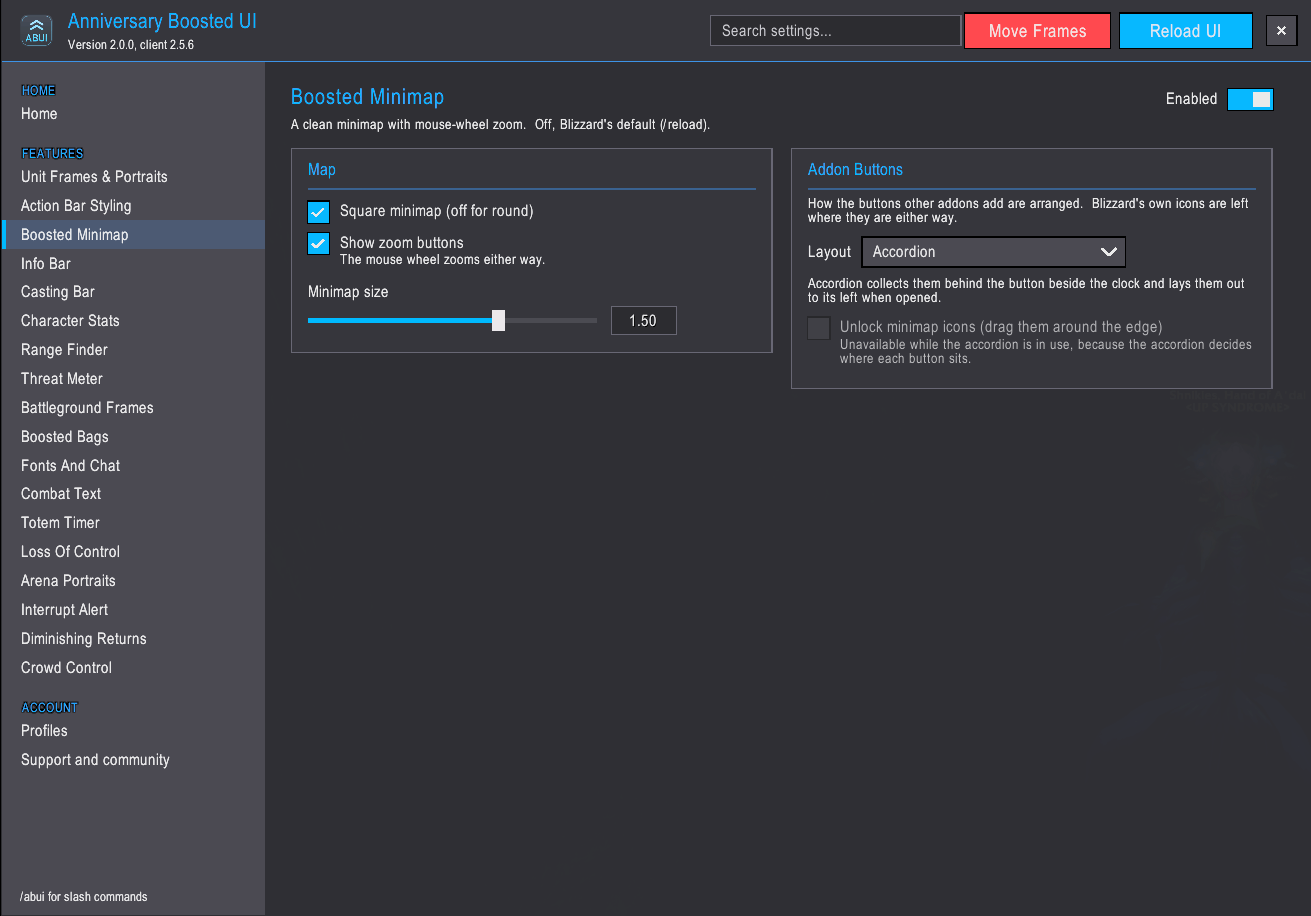
Task: Click the FEATURES sidebar category label
Action: [x=52, y=153]
